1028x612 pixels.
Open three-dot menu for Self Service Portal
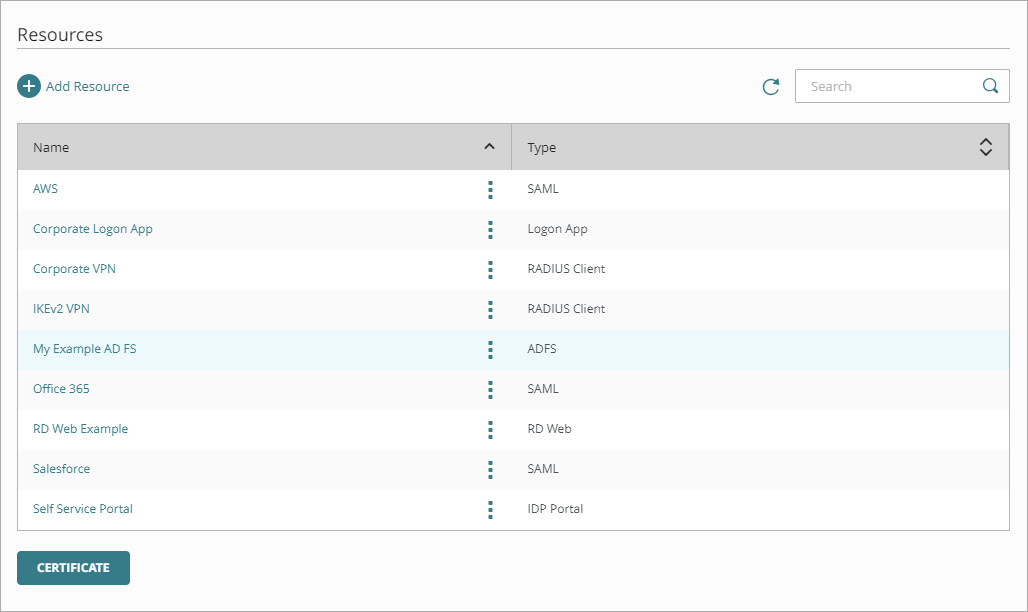pyautogui.click(x=490, y=509)
